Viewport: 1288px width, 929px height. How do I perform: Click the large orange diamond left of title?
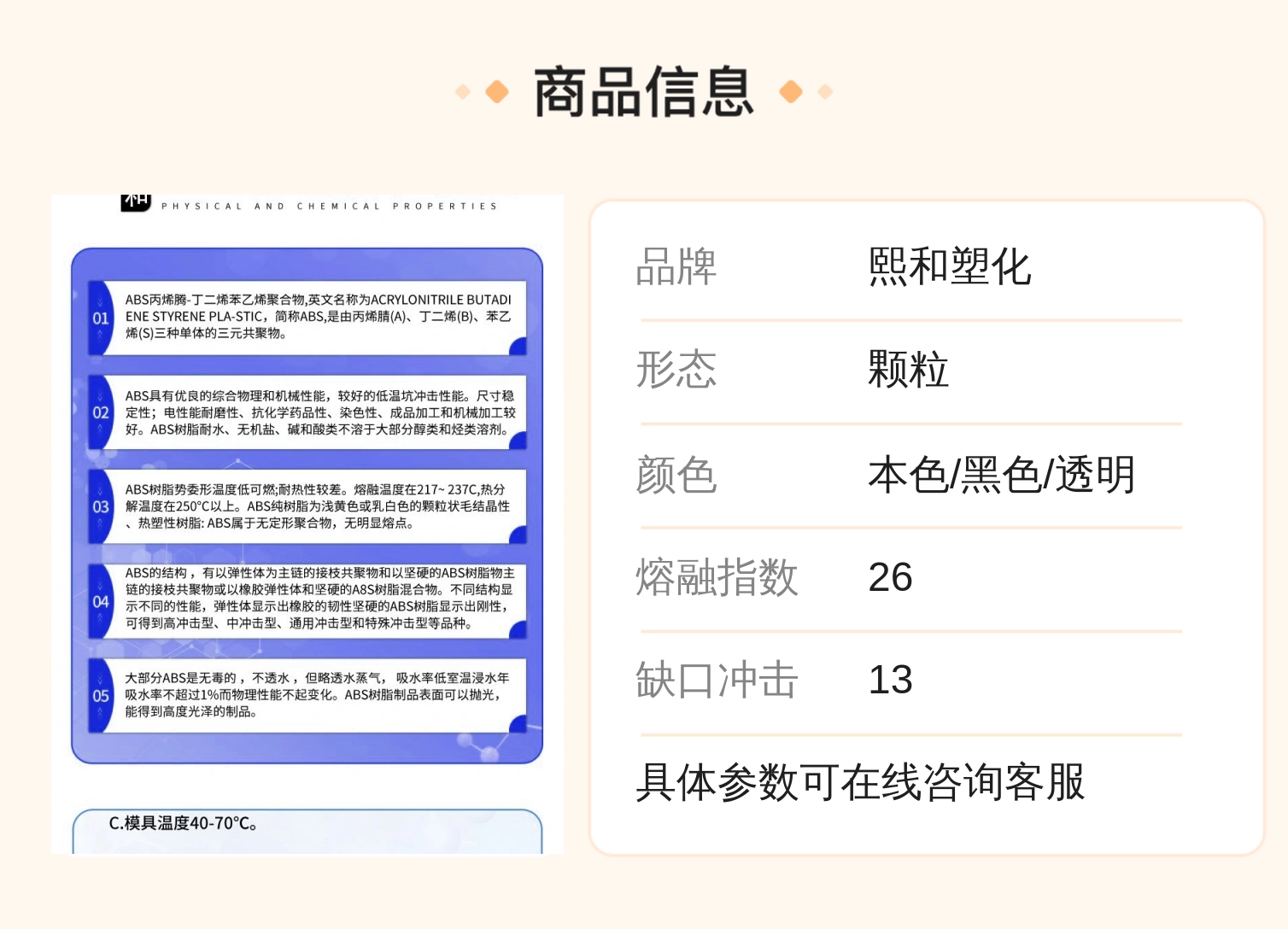point(496,91)
